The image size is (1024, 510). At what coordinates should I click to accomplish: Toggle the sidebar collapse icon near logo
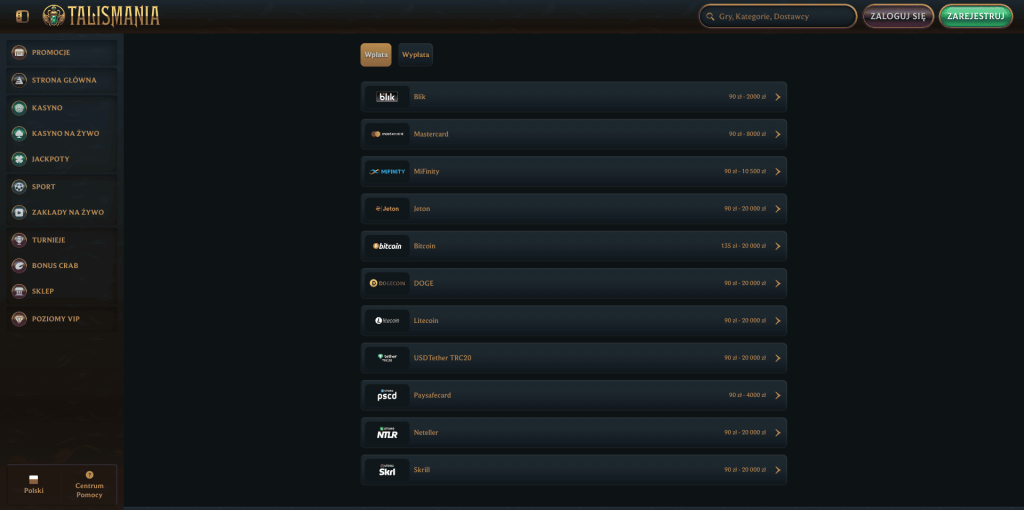(23, 16)
